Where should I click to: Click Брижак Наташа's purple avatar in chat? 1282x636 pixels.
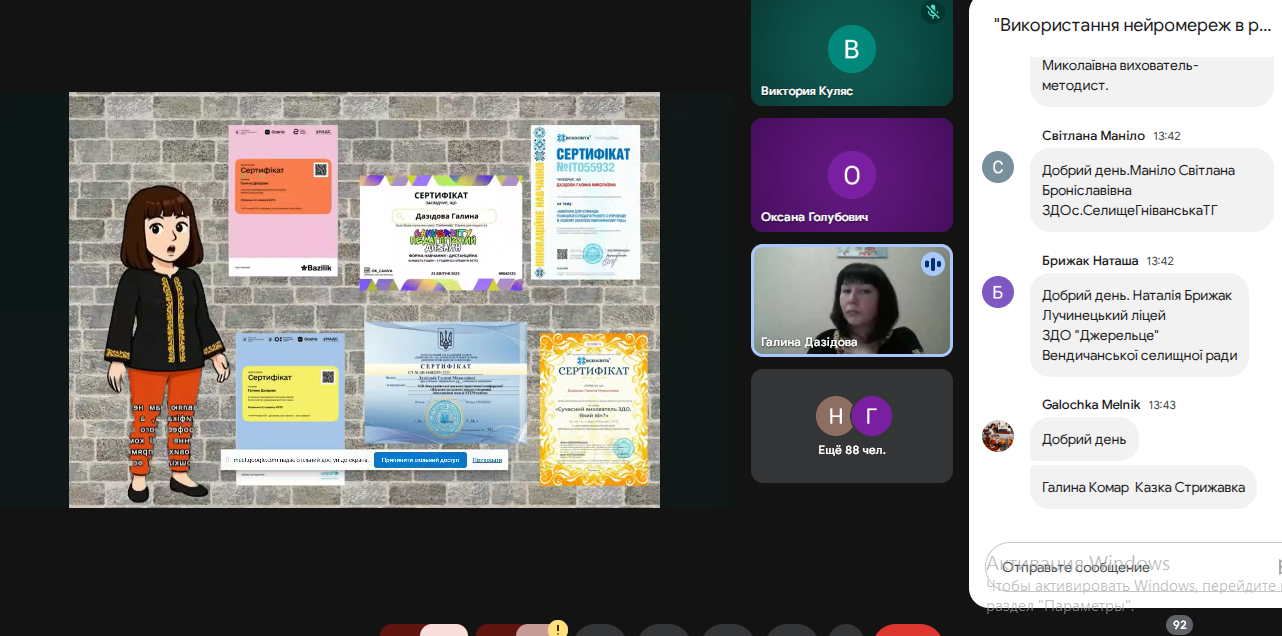pyautogui.click(x=997, y=292)
